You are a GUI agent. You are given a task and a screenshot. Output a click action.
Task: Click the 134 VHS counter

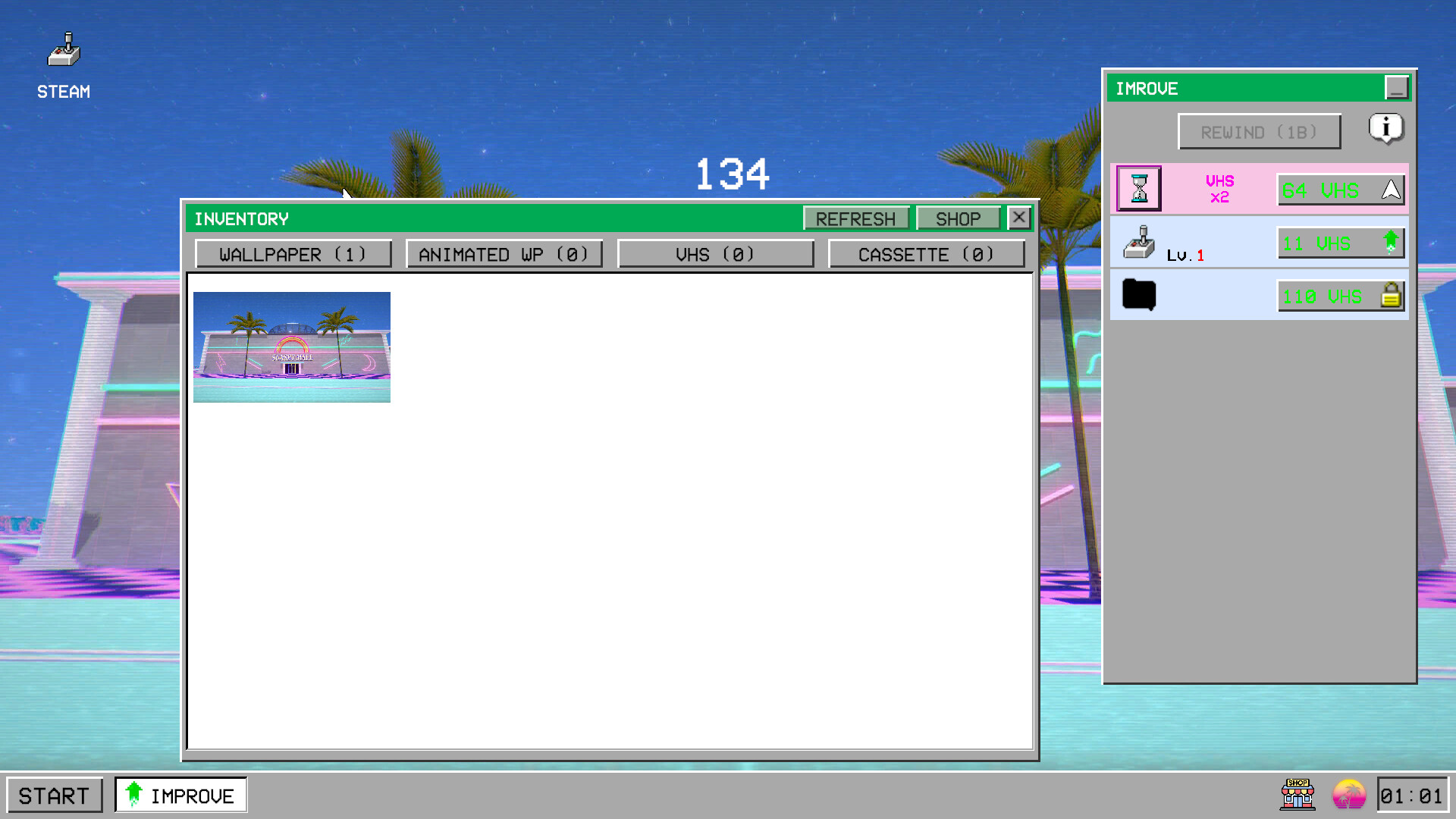[733, 174]
